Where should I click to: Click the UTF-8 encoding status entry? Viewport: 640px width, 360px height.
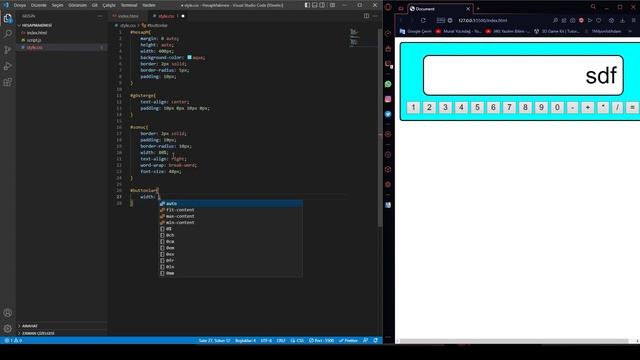coord(266,340)
